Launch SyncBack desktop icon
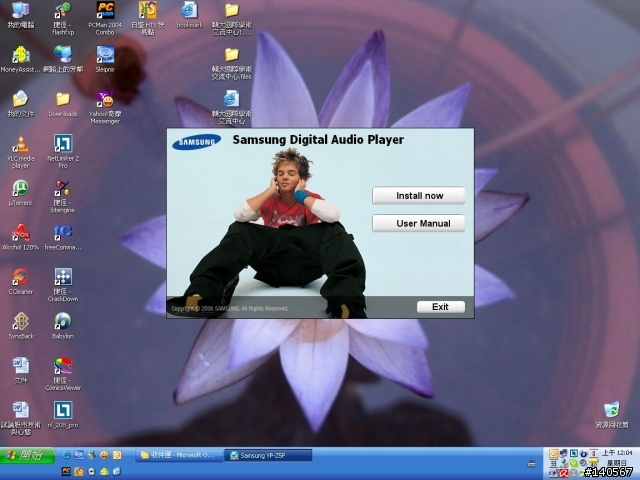Image resolution: width=640 pixels, height=480 pixels. coord(20,326)
